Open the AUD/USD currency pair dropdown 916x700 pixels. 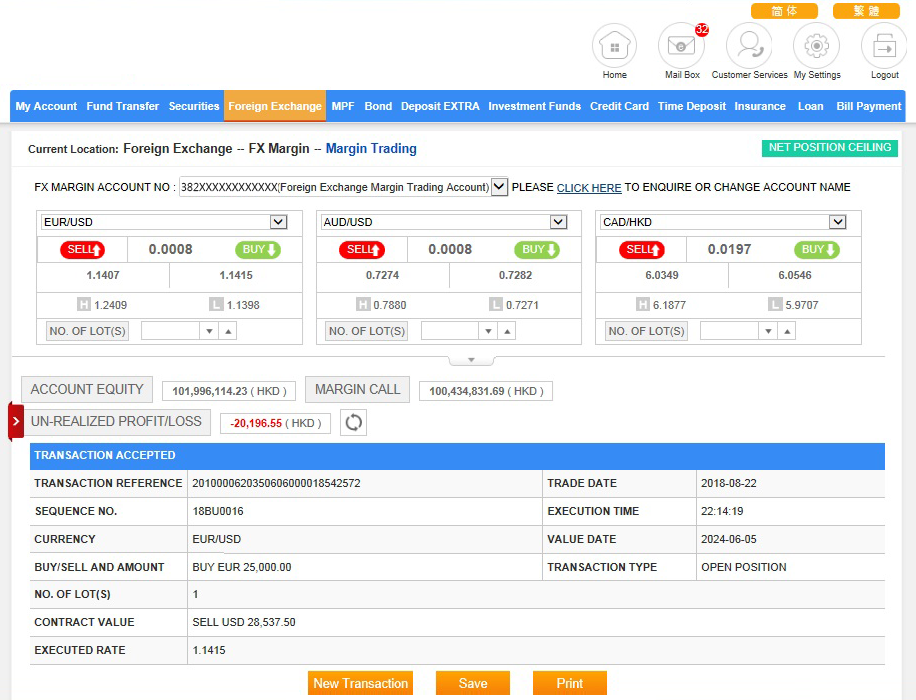click(x=558, y=222)
